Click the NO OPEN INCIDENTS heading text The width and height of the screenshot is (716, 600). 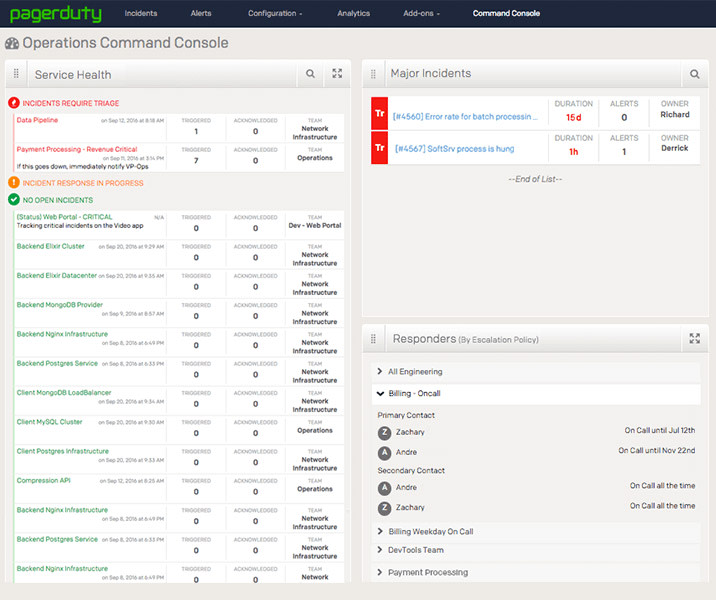pos(58,200)
